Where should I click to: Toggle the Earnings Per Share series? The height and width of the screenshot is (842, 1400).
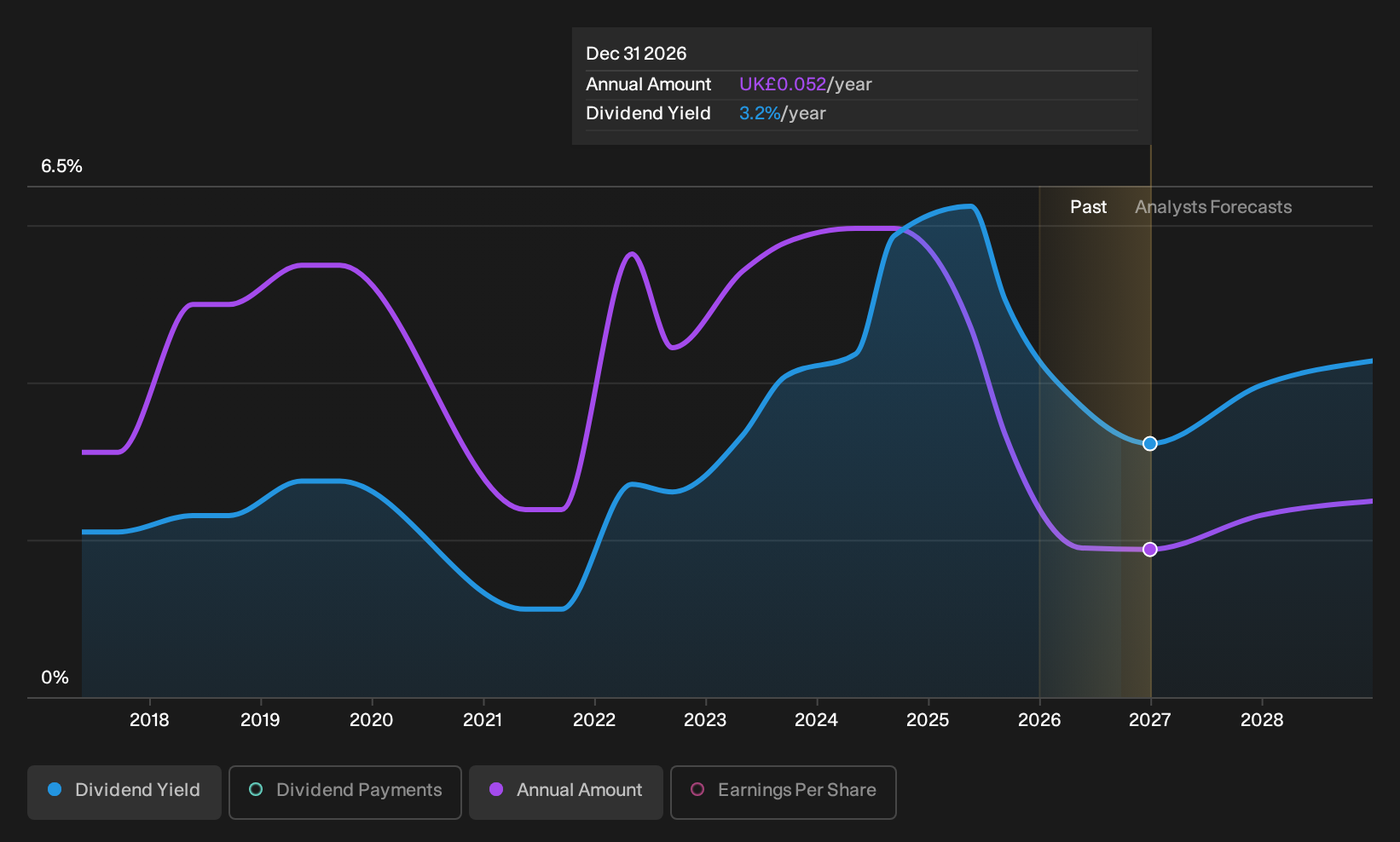click(x=784, y=793)
